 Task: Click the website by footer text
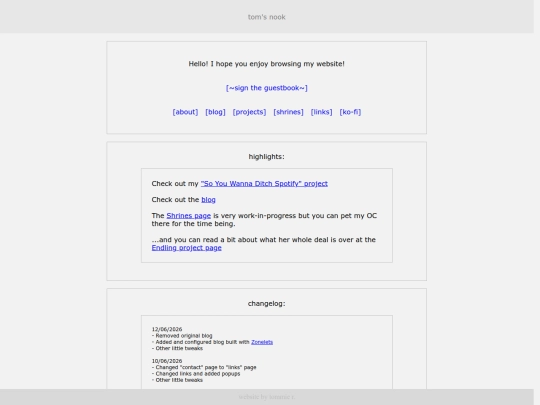coord(267,397)
